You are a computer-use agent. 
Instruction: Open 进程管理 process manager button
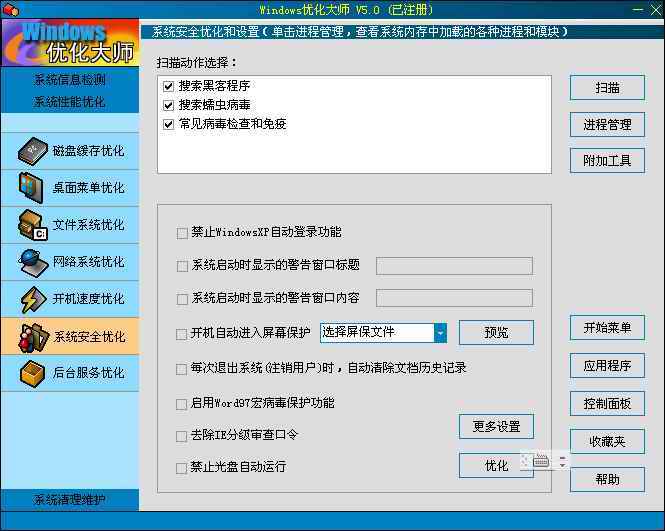[x=607, y=125]
